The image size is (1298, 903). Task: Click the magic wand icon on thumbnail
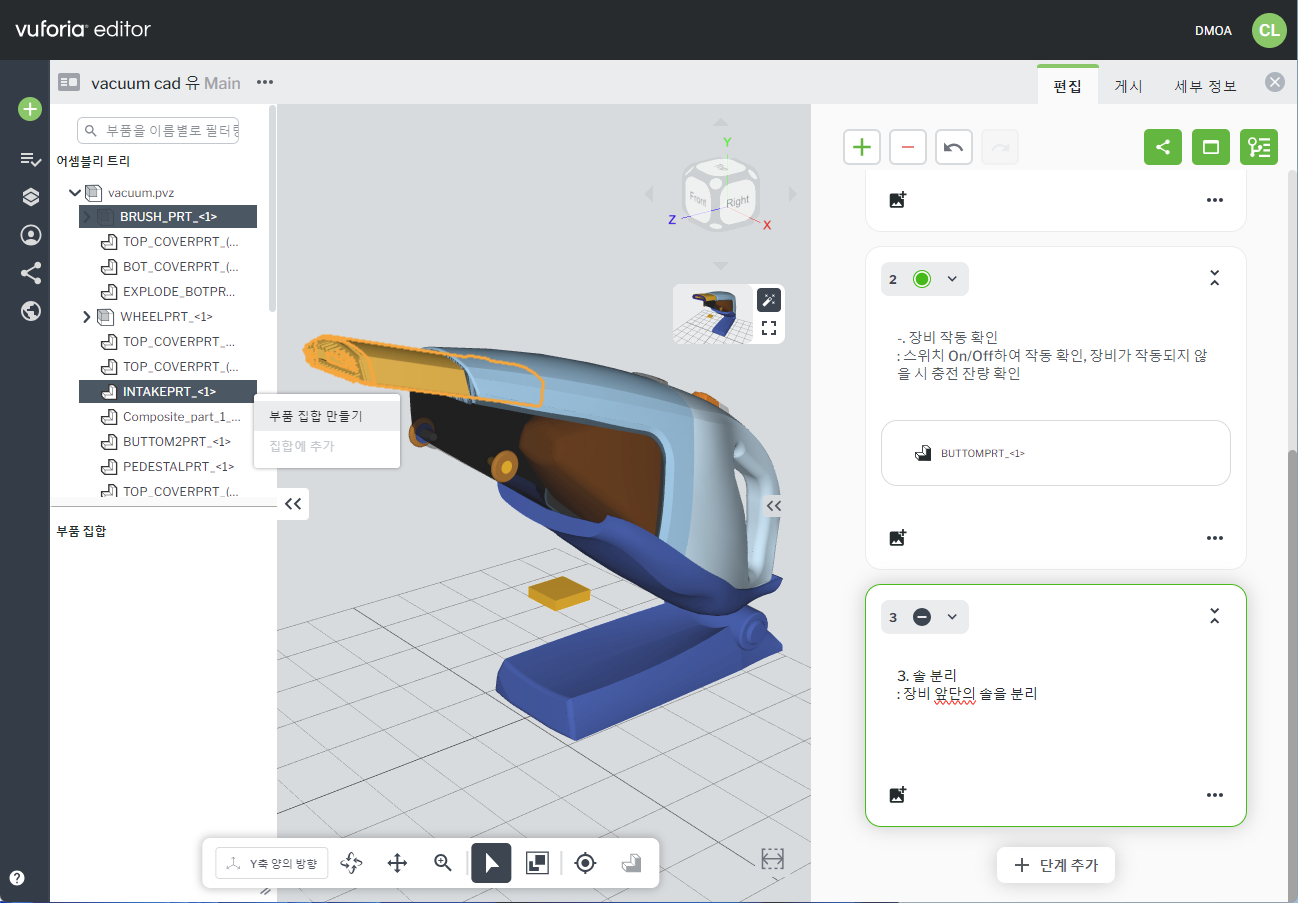(x=768, y=300)
